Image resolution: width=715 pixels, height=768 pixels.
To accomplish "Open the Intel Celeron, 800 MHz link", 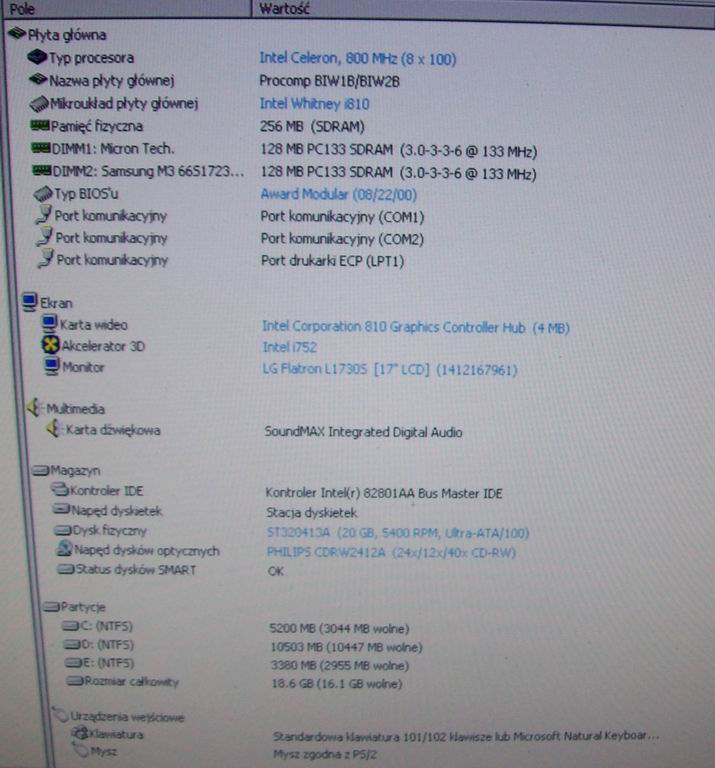I will (358, 58).
